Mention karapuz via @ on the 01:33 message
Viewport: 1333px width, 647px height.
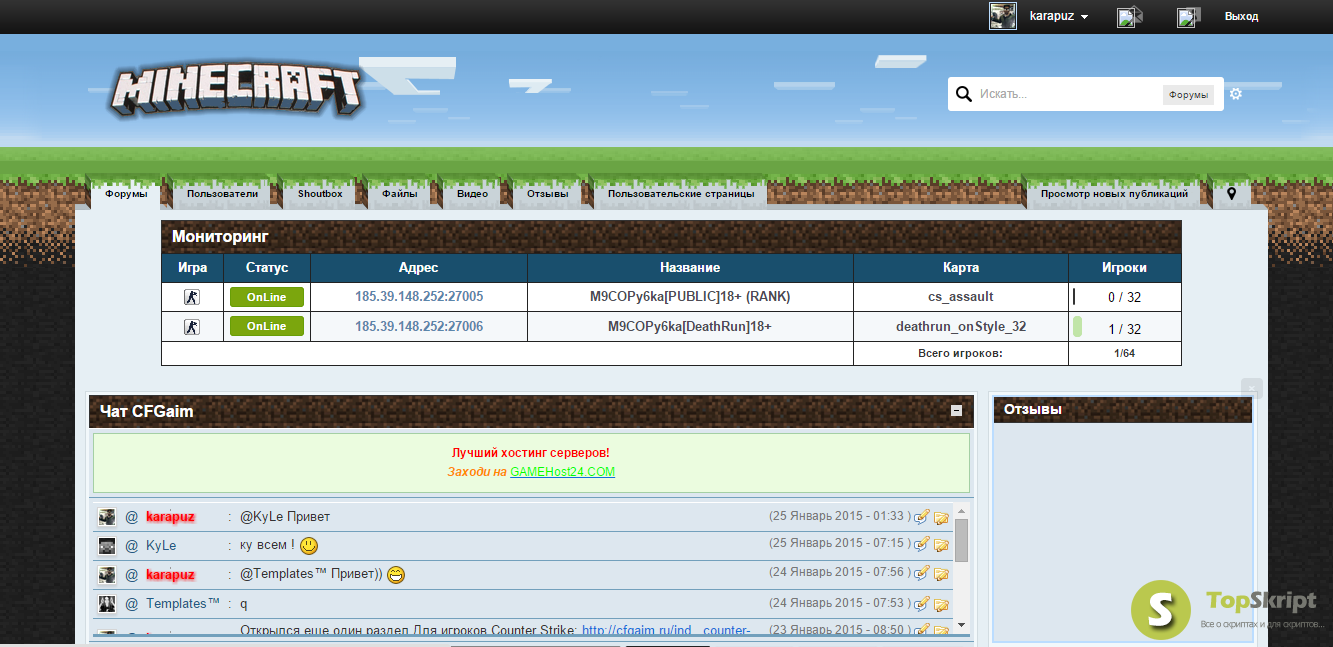pos(131,517)
